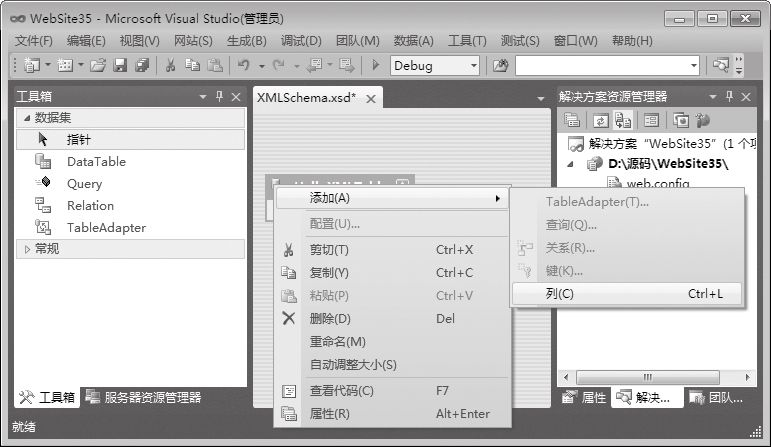
Task: Select the 指针 pointer tool in the toolbox
Action: (x=130, y=140)
